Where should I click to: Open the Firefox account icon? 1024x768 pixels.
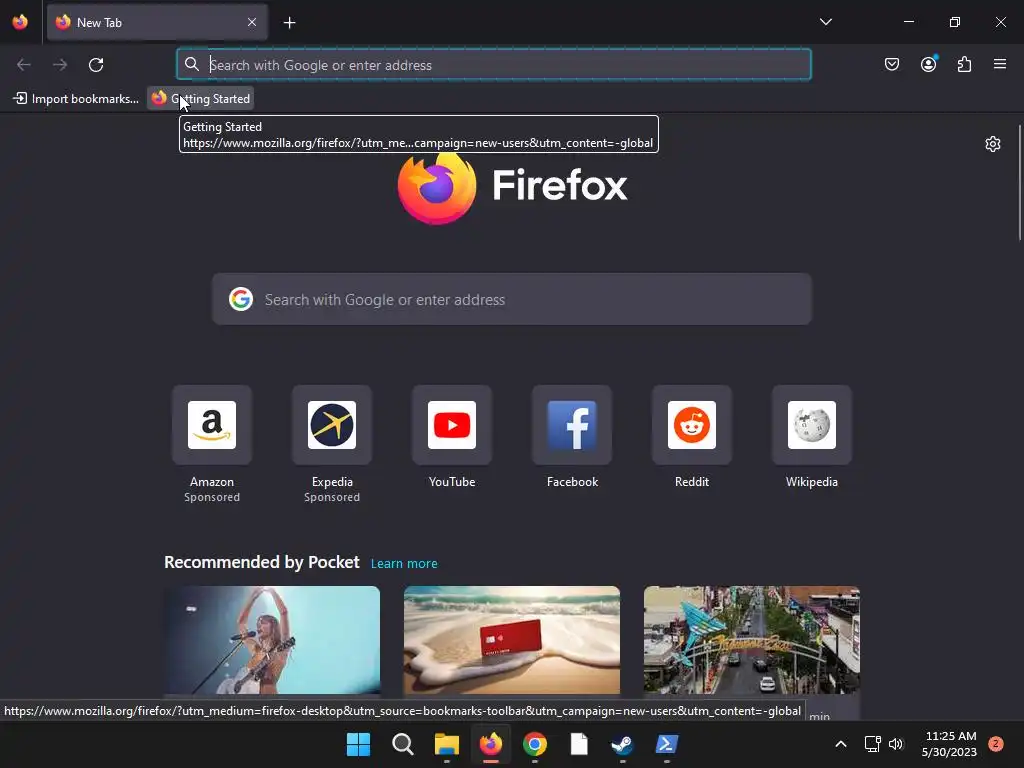tap(928, 64)
